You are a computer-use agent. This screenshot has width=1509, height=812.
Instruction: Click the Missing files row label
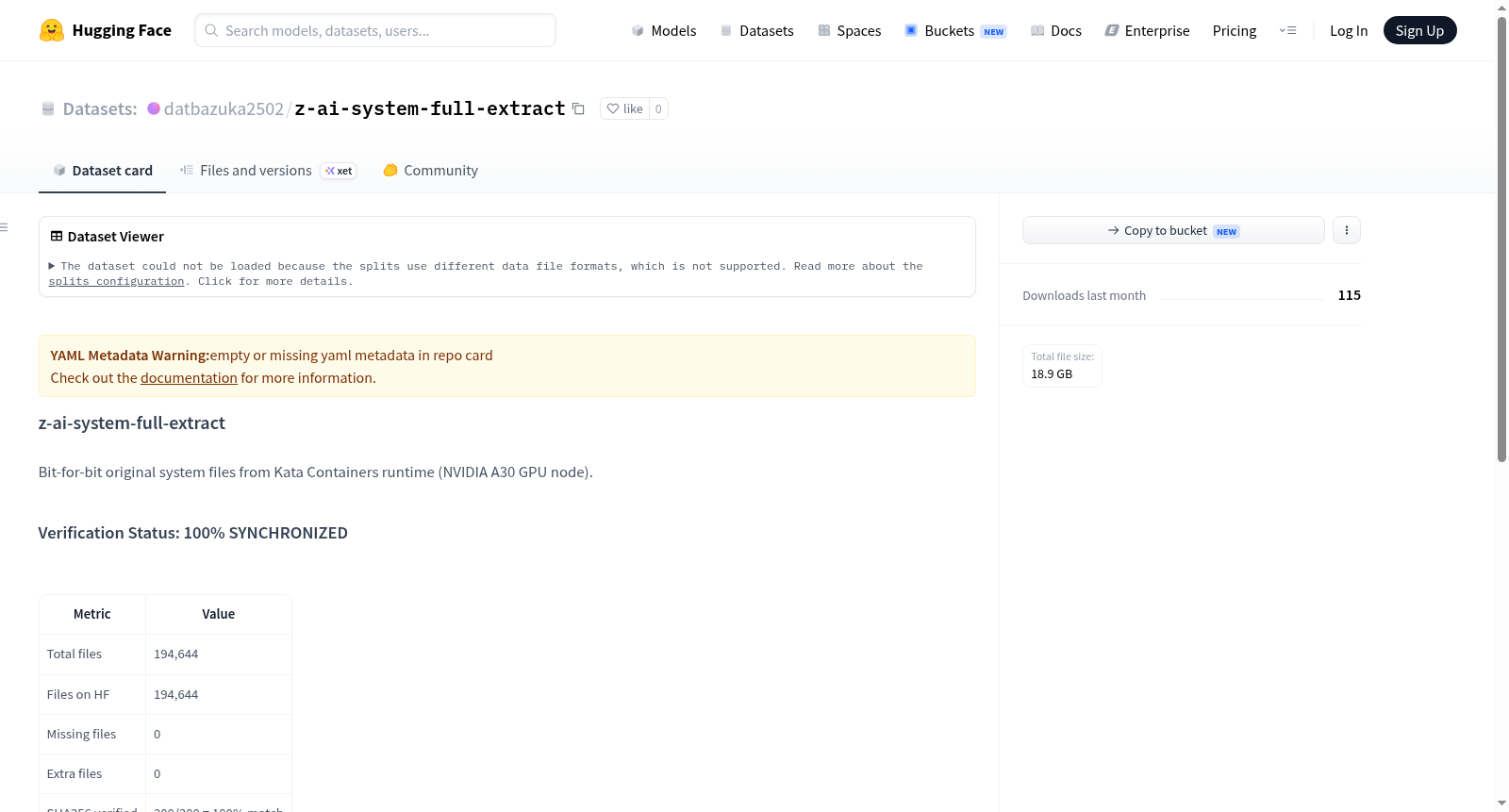[82, 735]
